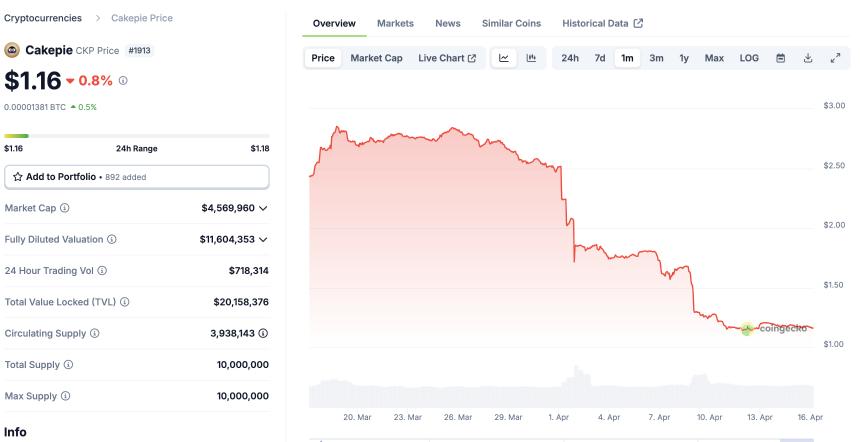Open the calendar date picker icon
860x442 pixels.
781,58
